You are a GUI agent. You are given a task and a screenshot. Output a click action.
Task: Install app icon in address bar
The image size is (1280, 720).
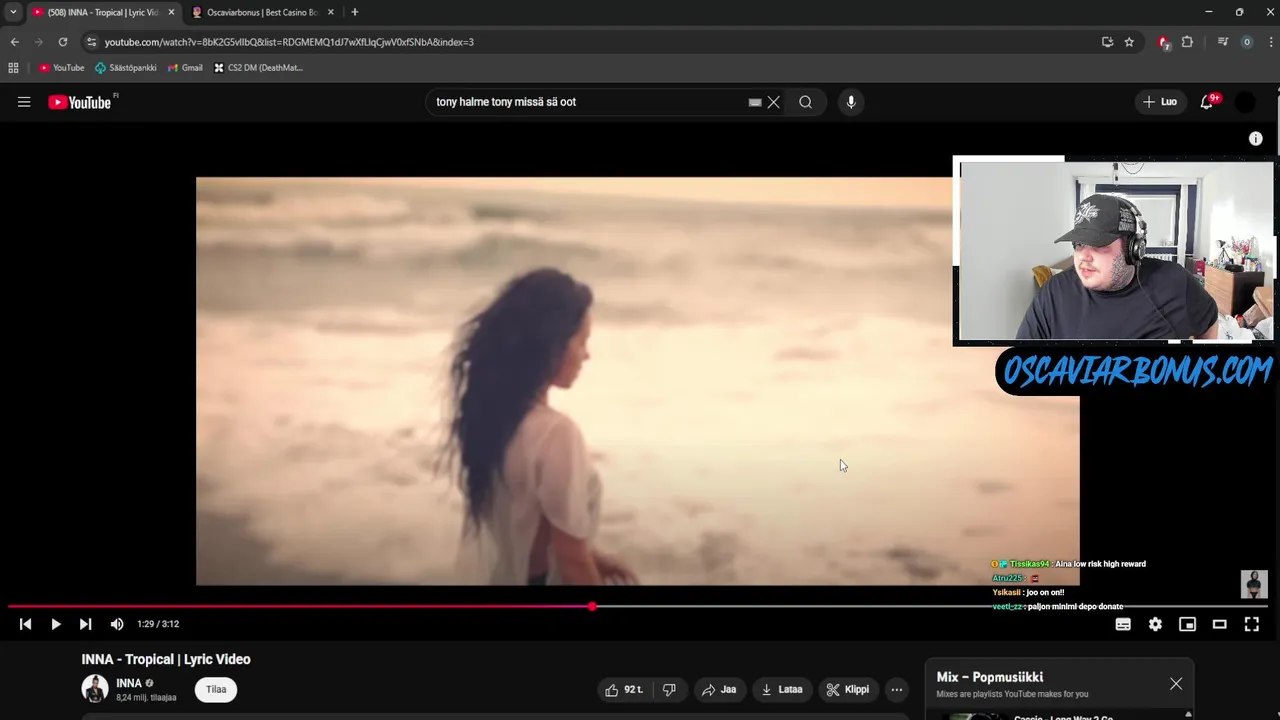(x=1107, y=42)
